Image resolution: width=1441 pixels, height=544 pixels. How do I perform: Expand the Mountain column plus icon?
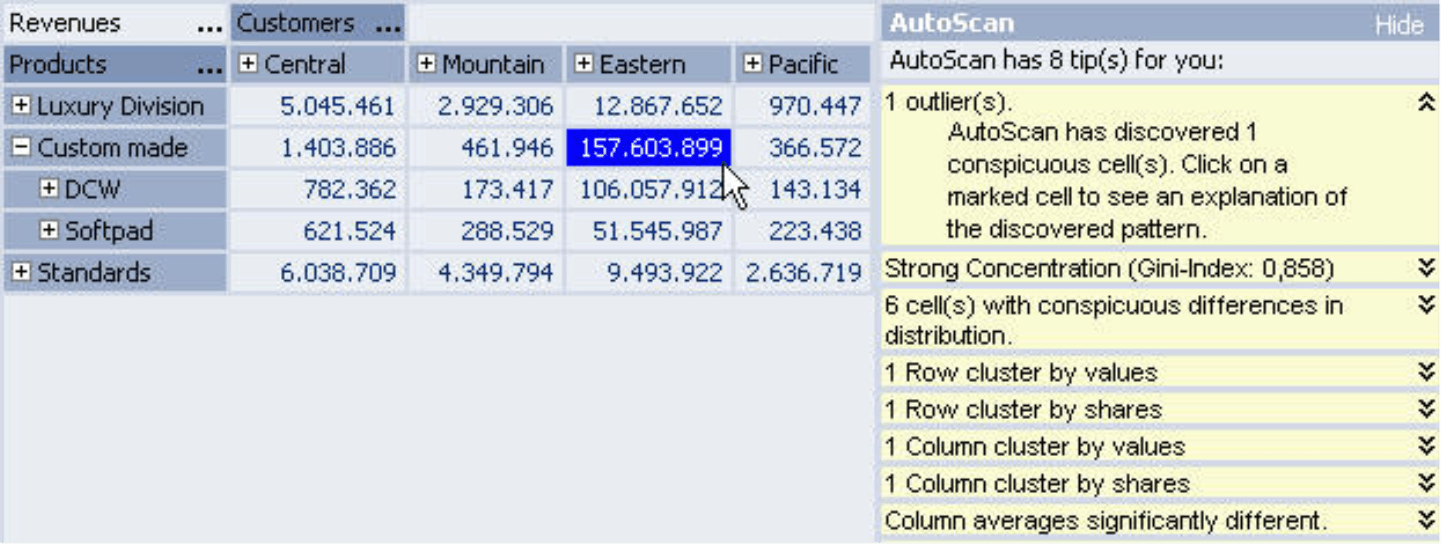[426, 65]
